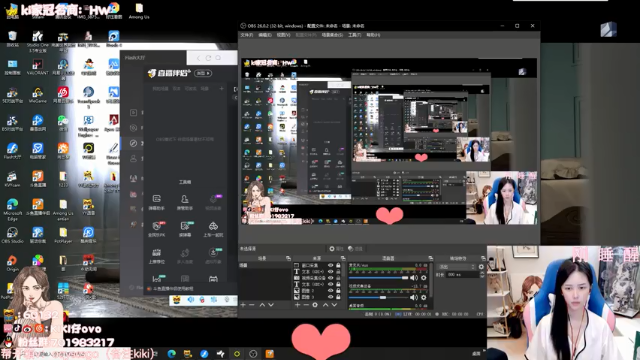
Task: Open the WeGame desktop shortcut
Action: coord(38,96)
